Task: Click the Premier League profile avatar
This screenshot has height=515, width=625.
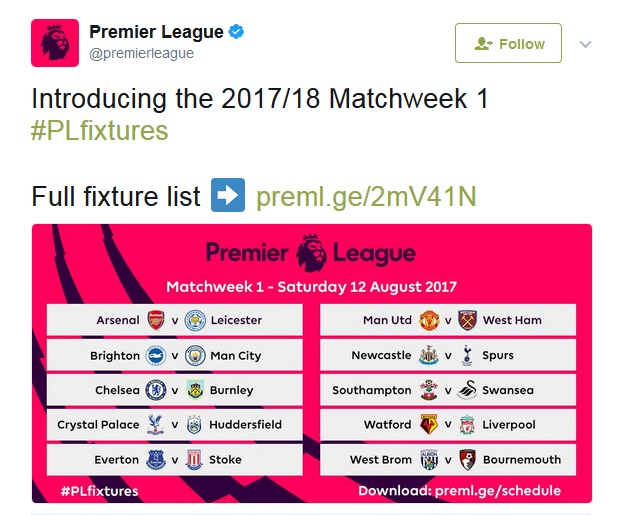Action: pos(55,43)
